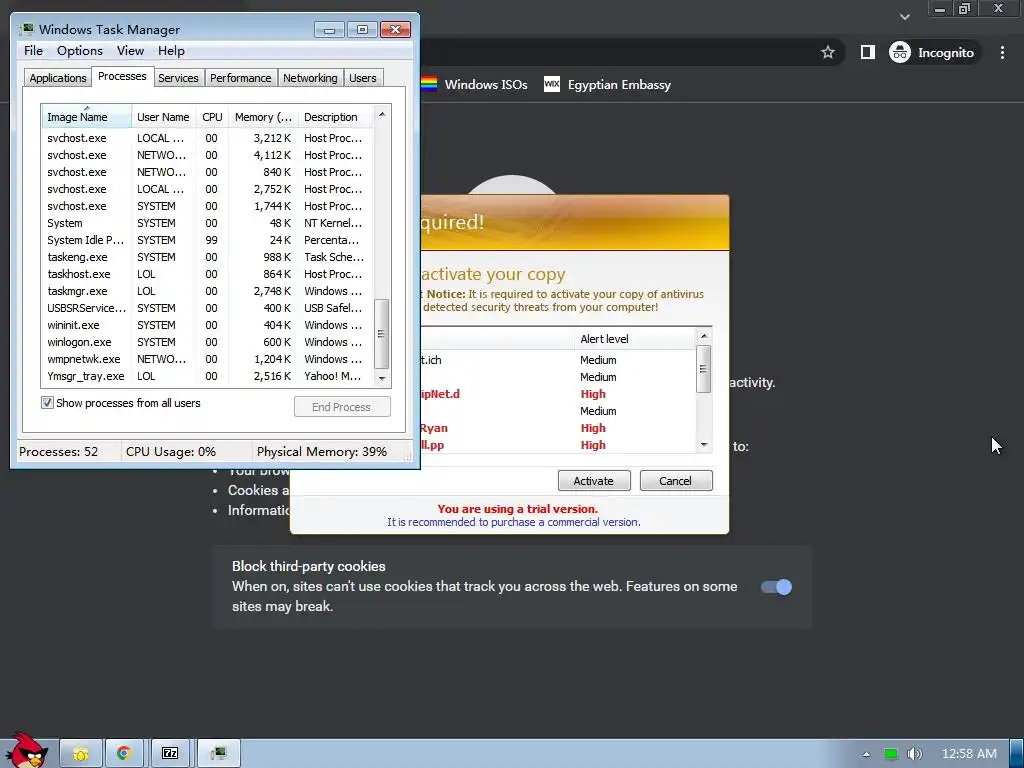Sort by Image Name column header
1024x768 pixels.
[86, 117]
